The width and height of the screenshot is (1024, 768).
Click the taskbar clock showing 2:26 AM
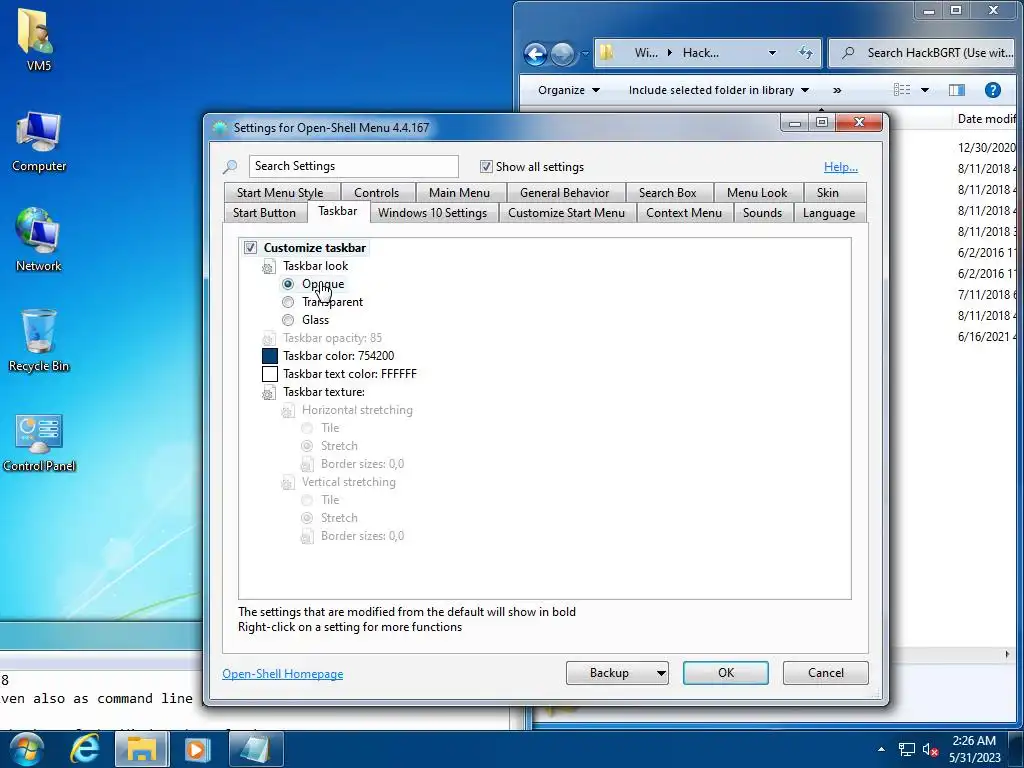pyautogui.click(x=974, y=749)
